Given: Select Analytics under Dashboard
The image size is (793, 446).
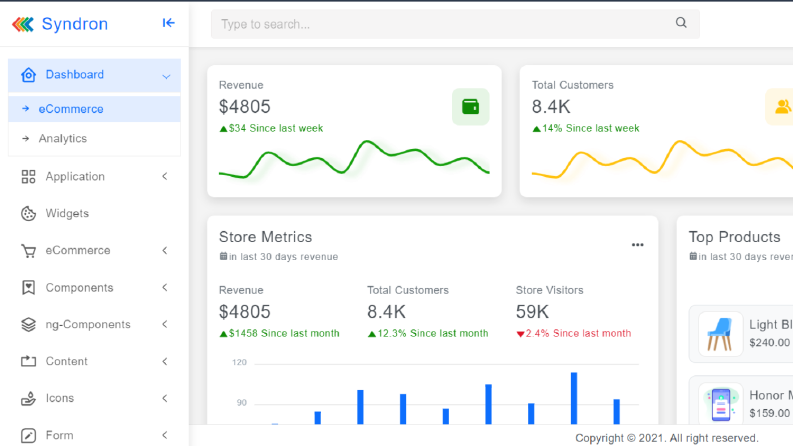Looking at the screenshot, I should pyautogui.click(x=94, y=138).
